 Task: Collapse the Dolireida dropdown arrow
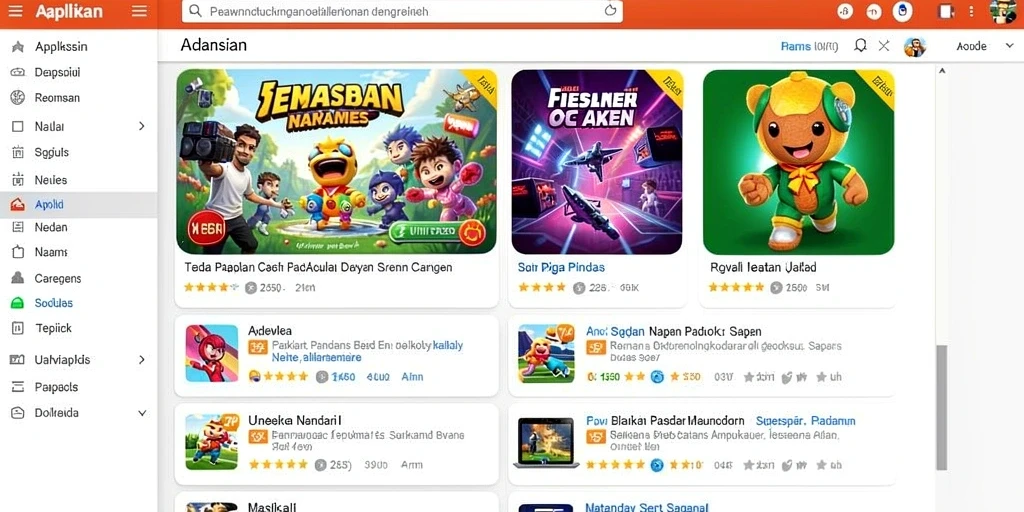pos(142,413)
